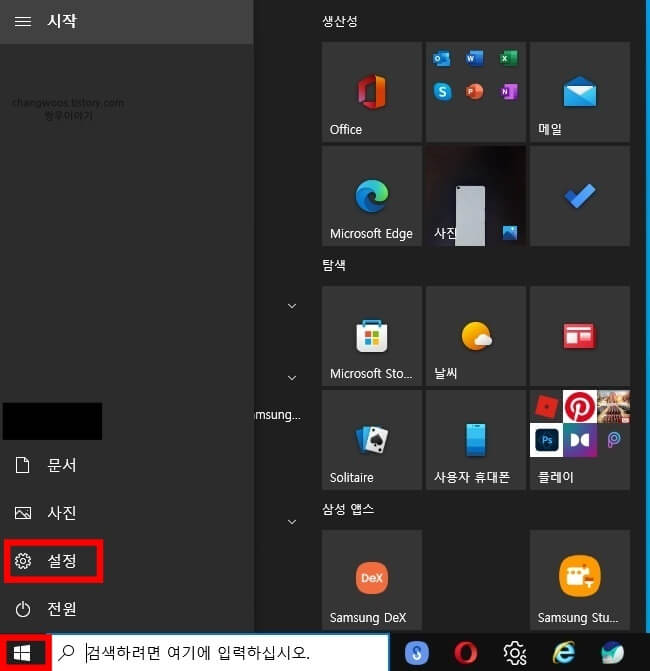Open the Office tile

371,92
